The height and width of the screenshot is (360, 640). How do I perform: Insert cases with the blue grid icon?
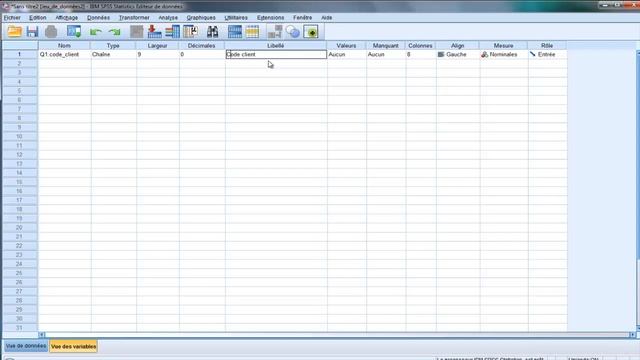coord(235,31)
